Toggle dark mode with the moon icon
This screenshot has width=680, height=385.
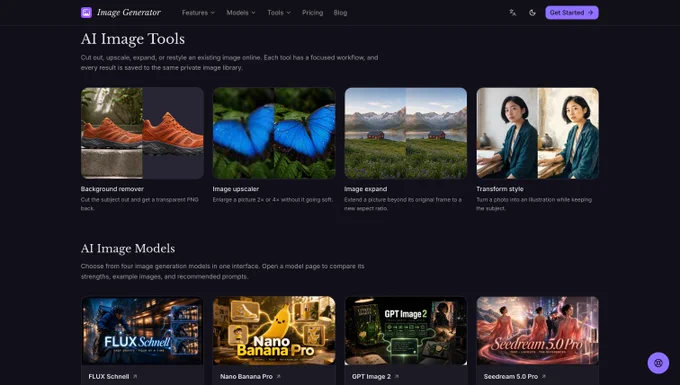(x=532, y=13)
